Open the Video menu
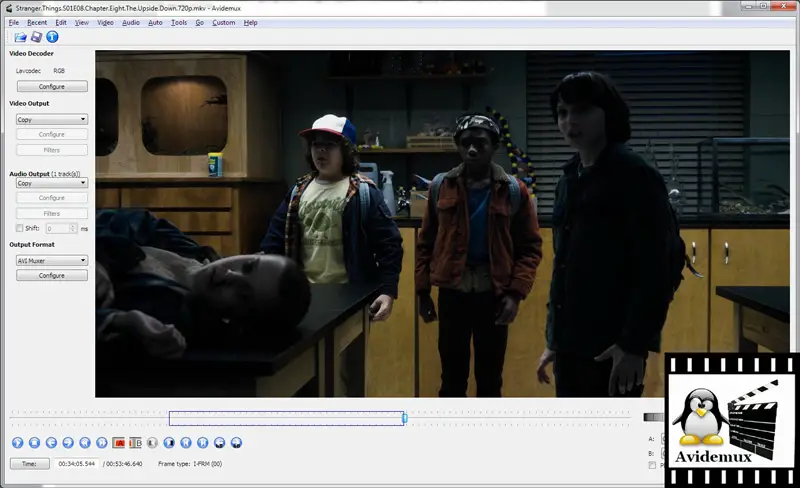Screen dimensions: 800x488 [106, 22]
